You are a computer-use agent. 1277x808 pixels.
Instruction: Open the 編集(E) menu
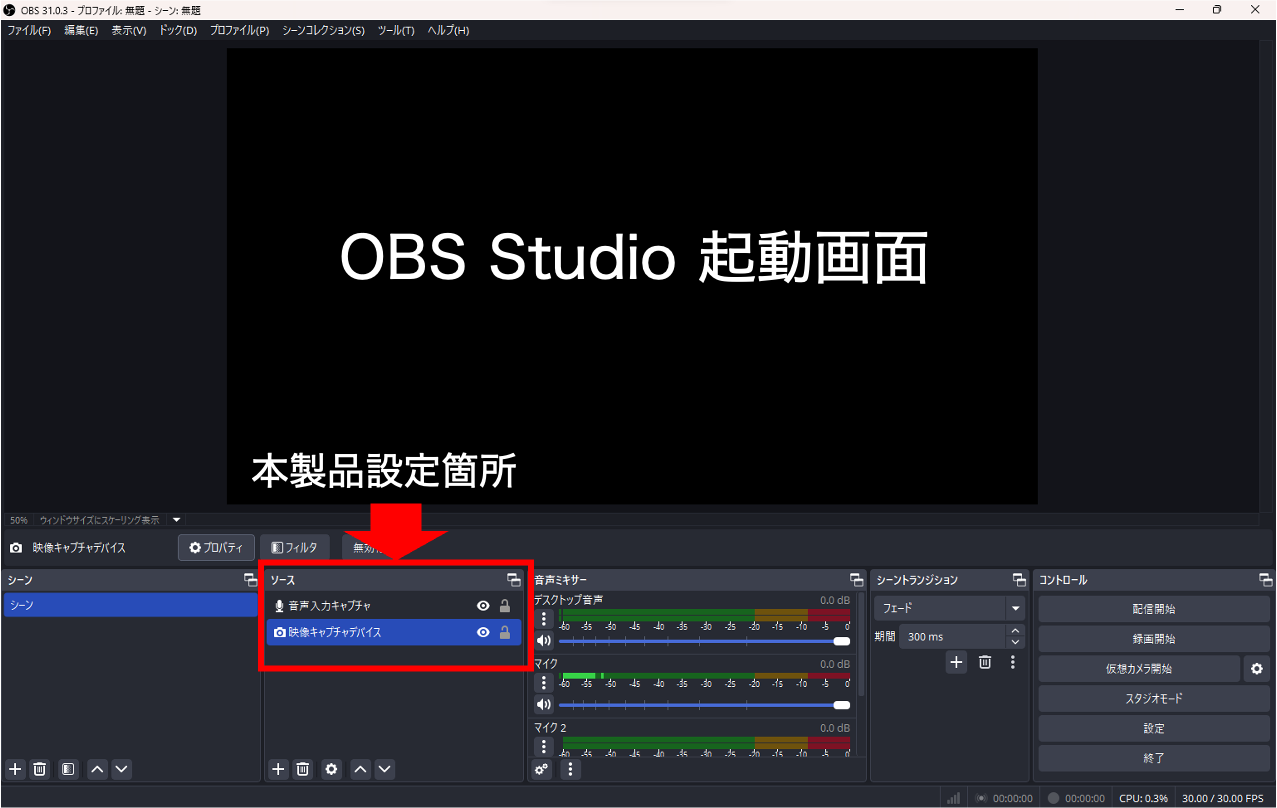click(82, 30)
